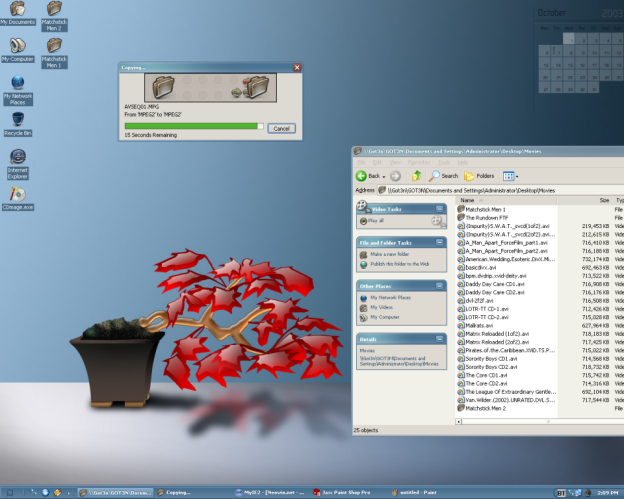
Task: Open the Views dropdown in Explorer toolbar
Action: [x=512, y=175]
